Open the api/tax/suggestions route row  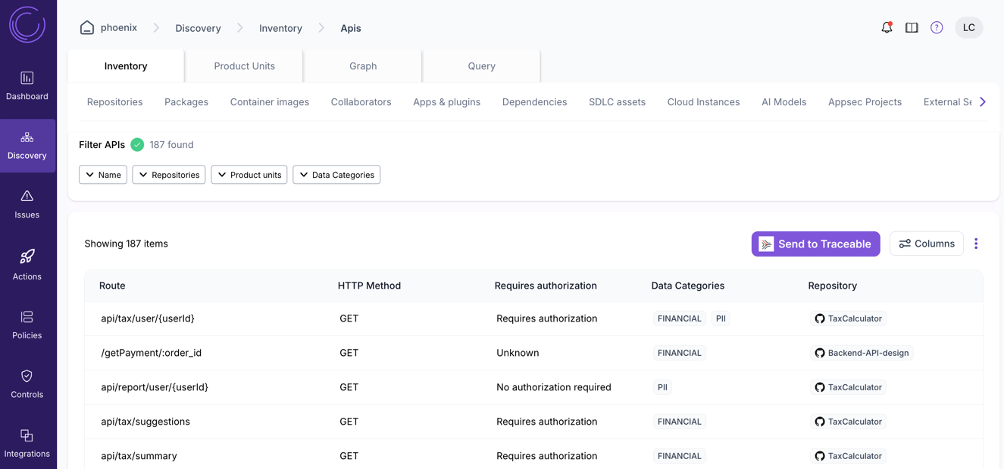coord(534,421)
